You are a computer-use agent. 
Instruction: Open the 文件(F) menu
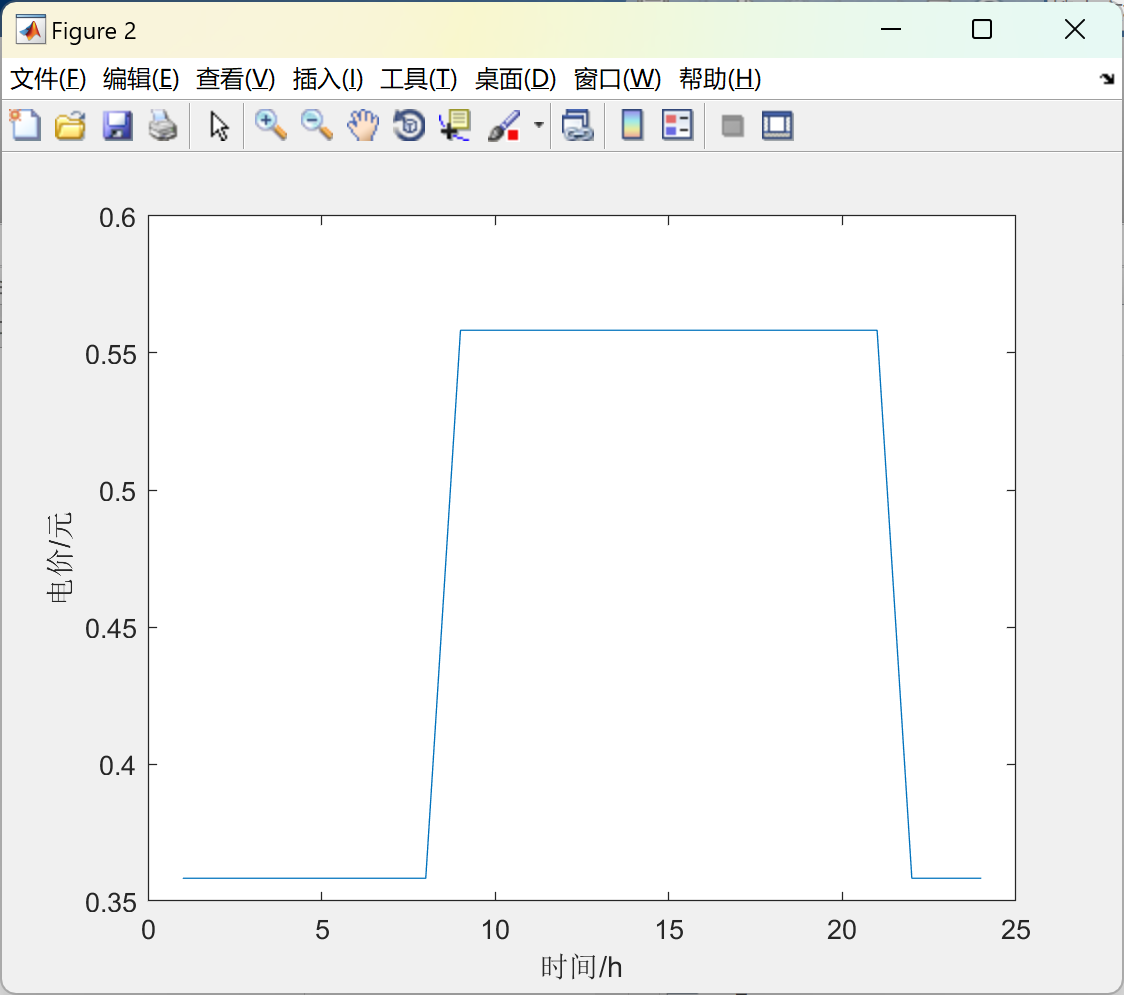[48, 79]
